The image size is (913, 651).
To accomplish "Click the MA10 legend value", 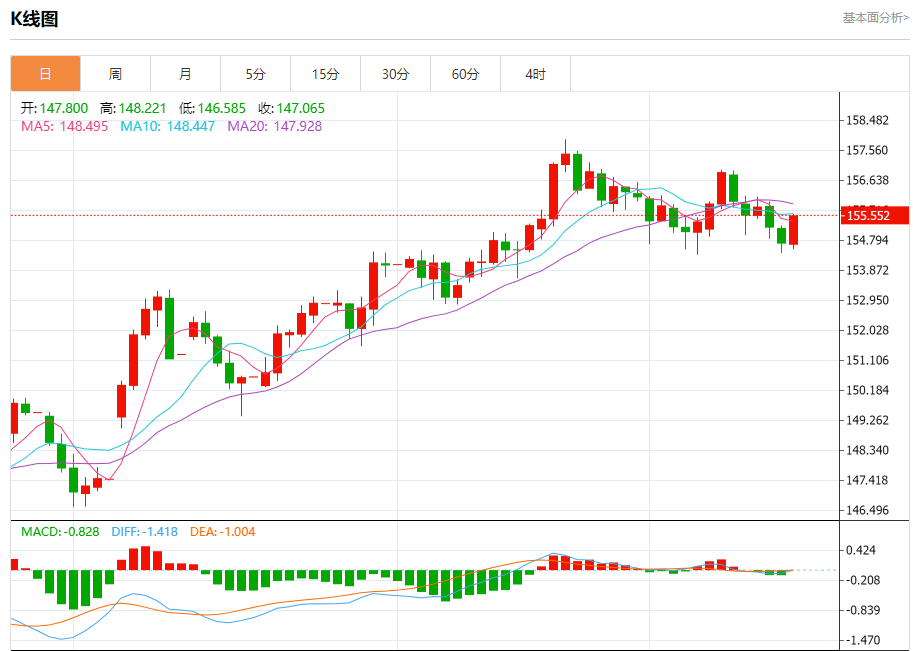I will [167, 126].
